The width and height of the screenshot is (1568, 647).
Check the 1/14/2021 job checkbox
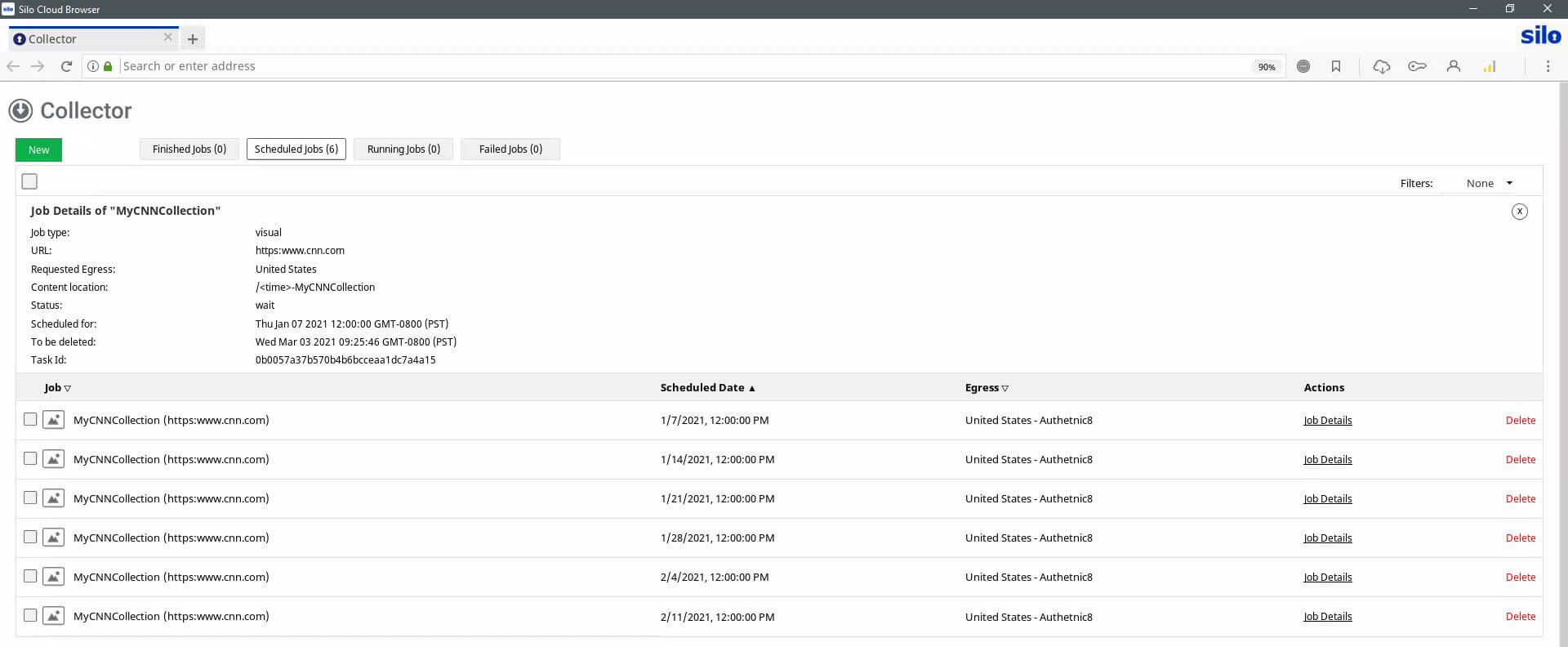[30, 458]
